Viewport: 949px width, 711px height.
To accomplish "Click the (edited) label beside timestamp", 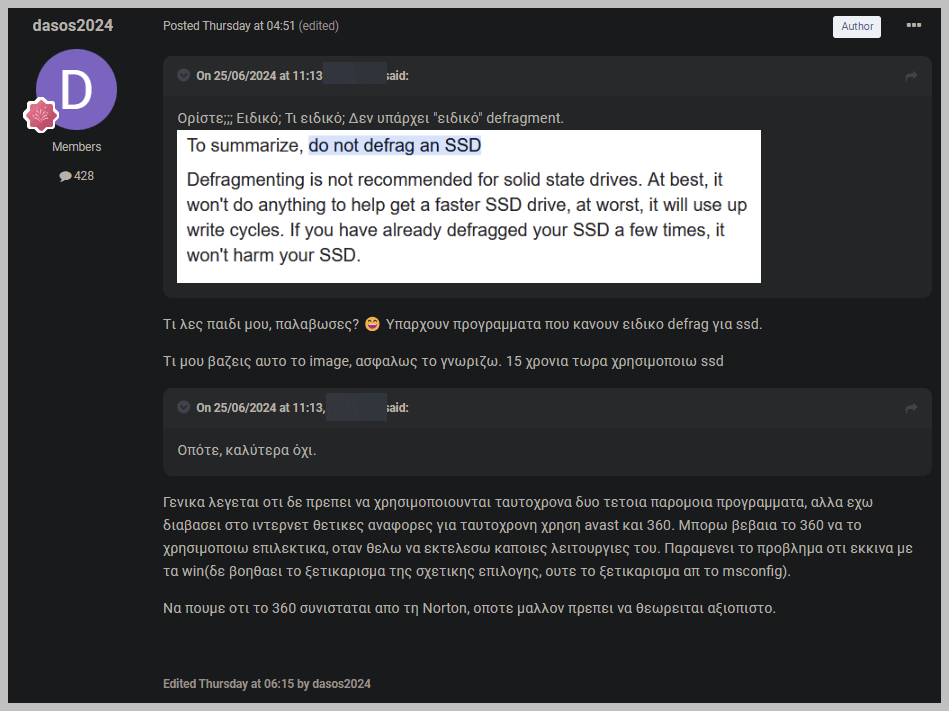I will click(318, 26).
